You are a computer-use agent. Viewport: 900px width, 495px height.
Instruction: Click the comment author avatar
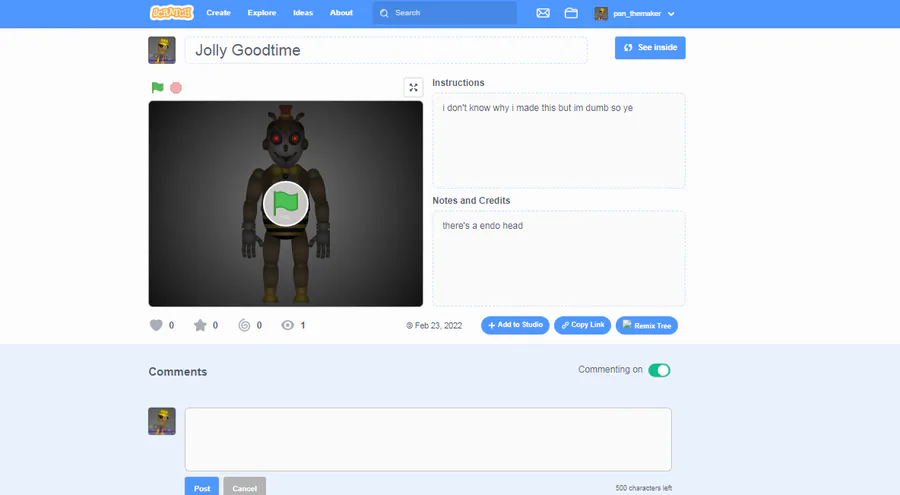pos(162,421)
